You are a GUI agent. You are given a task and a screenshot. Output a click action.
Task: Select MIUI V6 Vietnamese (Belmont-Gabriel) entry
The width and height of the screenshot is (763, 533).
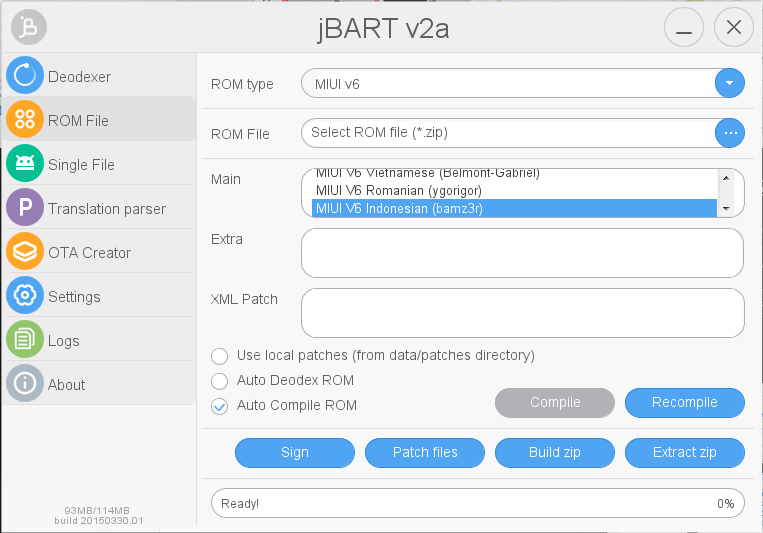(x=514, y=174)
